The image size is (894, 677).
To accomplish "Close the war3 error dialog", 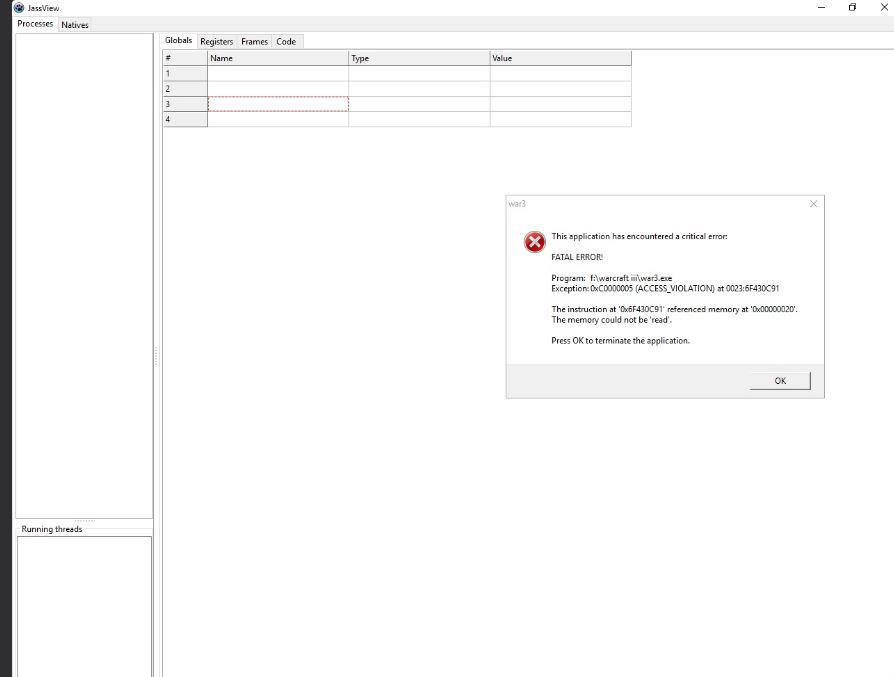I will (x=814, y=204).
